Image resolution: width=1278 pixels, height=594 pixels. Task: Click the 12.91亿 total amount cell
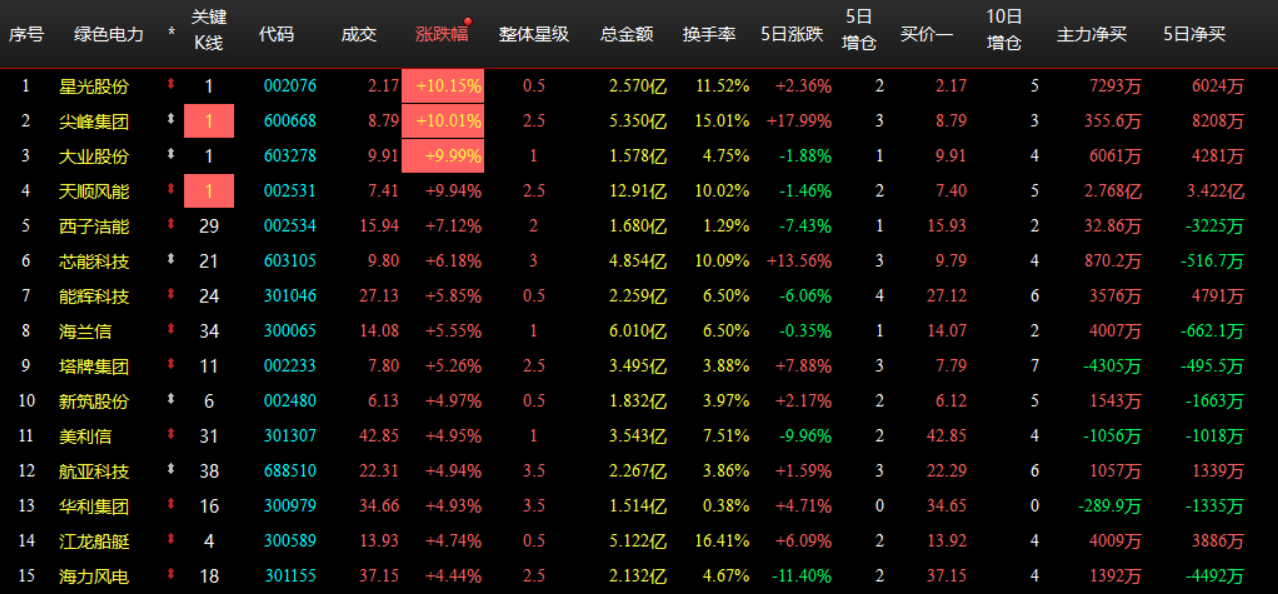point(638,191)
